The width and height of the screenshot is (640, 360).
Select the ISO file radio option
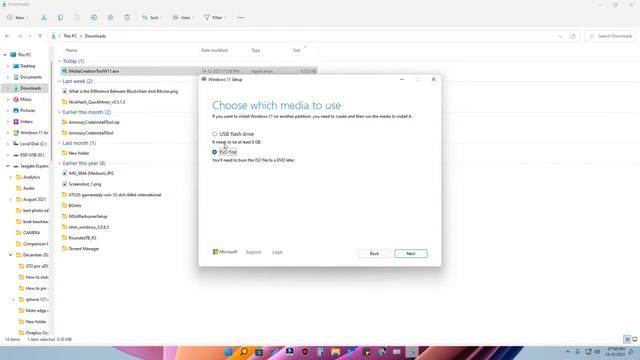pos(214,152)
